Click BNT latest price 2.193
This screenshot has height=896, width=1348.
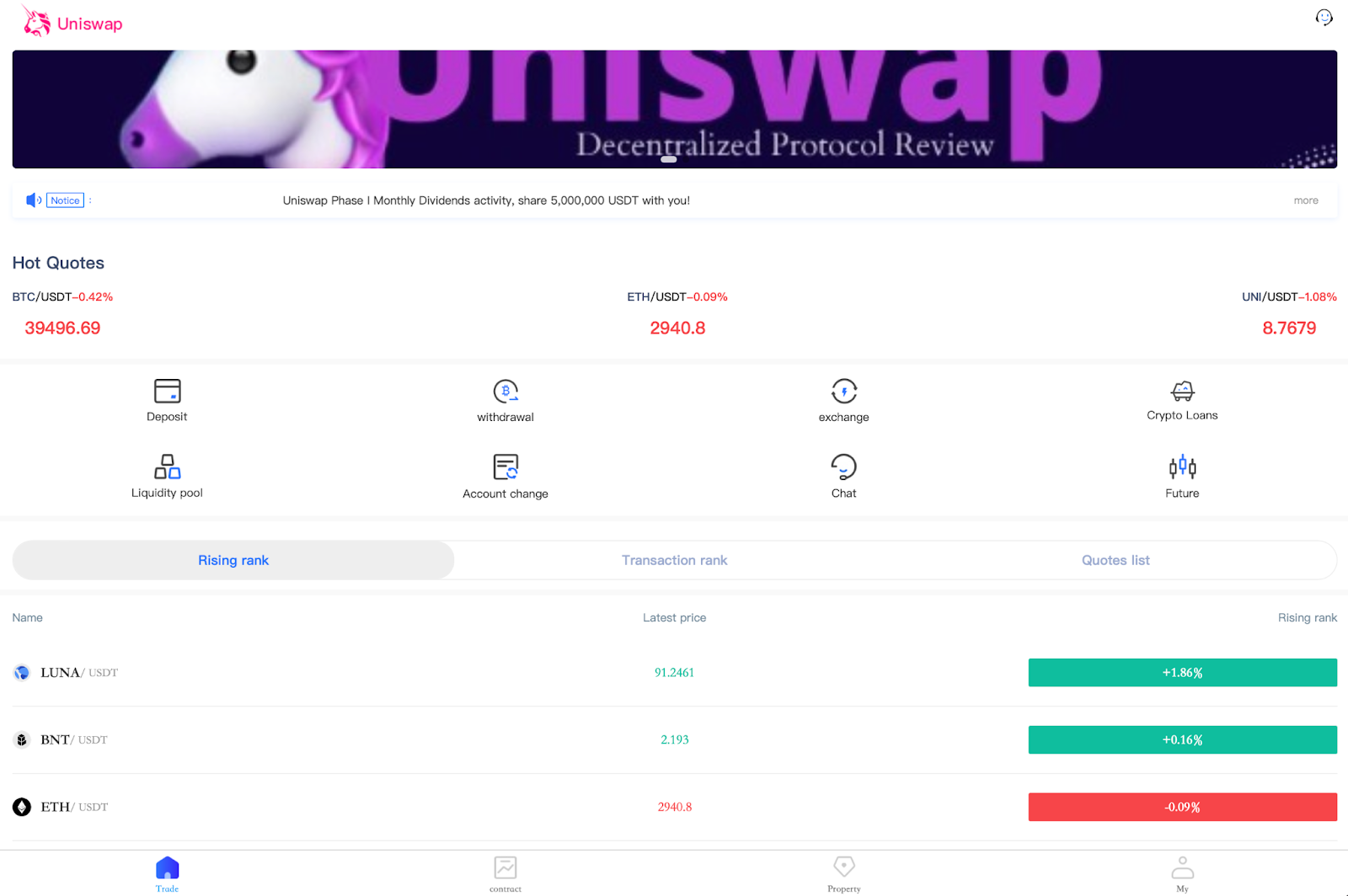[x=674, y=739]
